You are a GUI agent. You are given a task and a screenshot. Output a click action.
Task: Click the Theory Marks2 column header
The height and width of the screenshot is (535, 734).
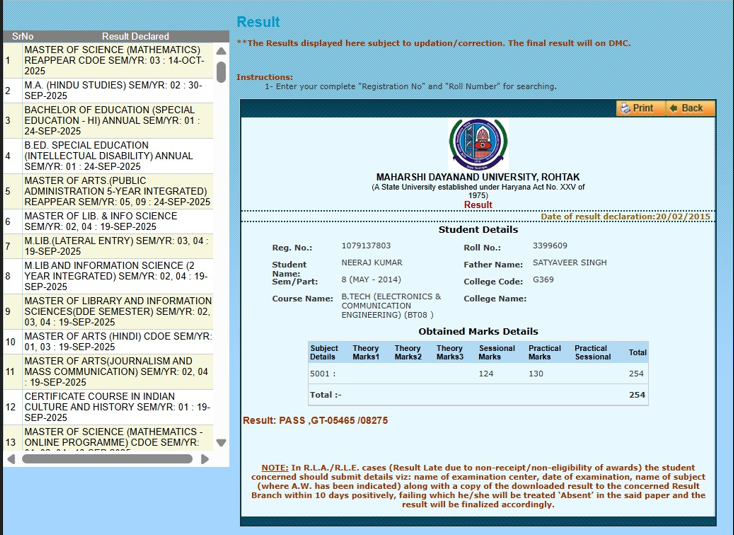pyautogui.click(x=408, y=352)
